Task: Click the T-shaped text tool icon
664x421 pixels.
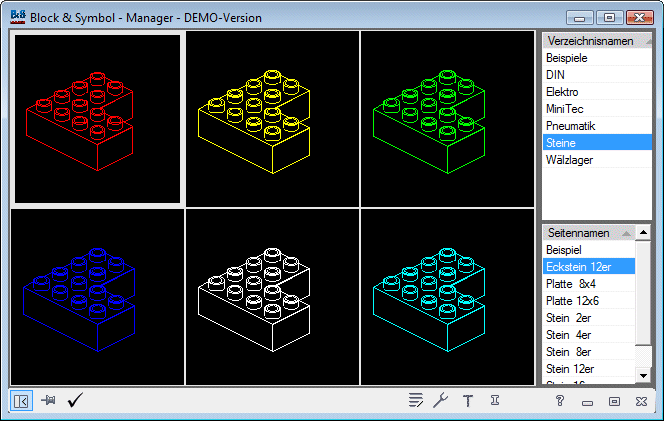Action: click(x=468, y=400)
